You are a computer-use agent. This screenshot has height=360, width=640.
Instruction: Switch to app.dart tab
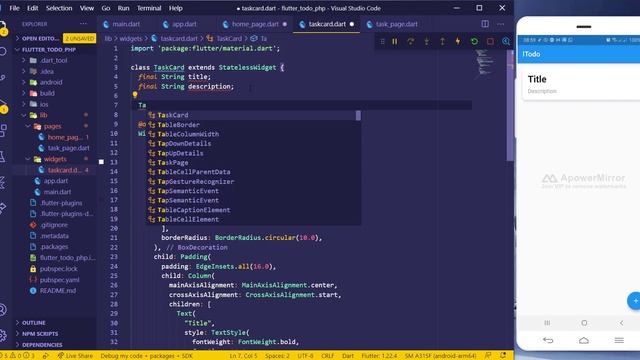184,24
